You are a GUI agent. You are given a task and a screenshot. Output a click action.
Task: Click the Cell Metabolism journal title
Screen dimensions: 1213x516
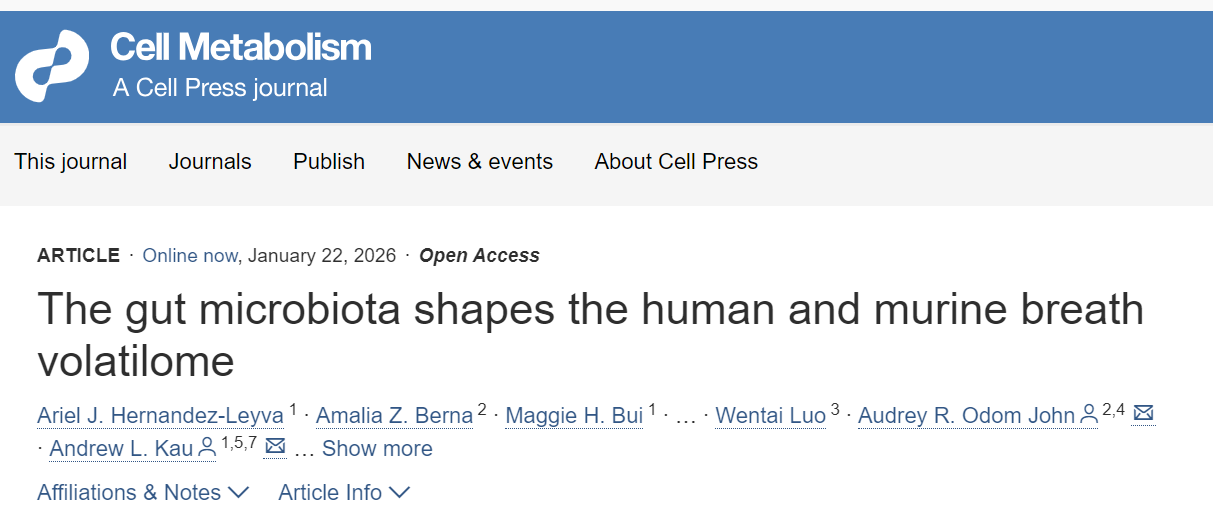[241, 47]
